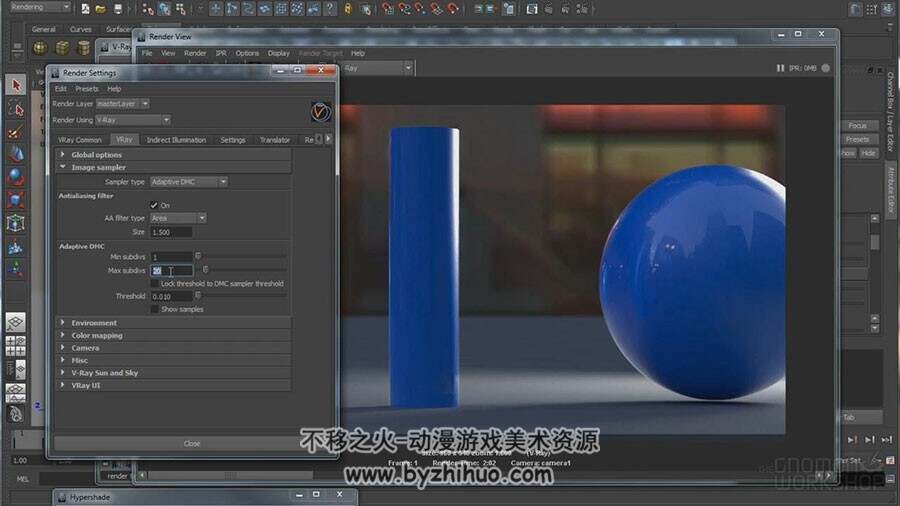This screenshot has height=506, width=900.
Task: Open the Render Layer masterLayer dropdown
Action: tap(122, 104)
